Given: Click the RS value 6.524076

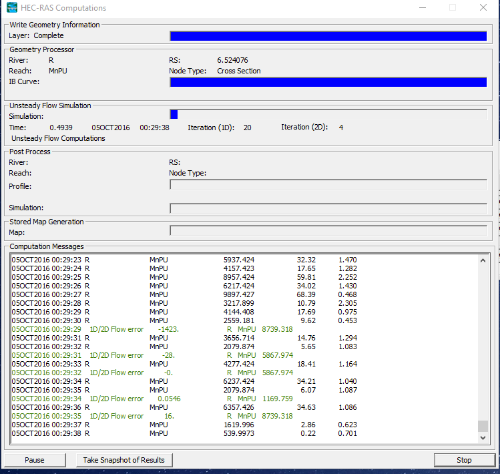Looking at the screenshot, I should tap(233, 60).
